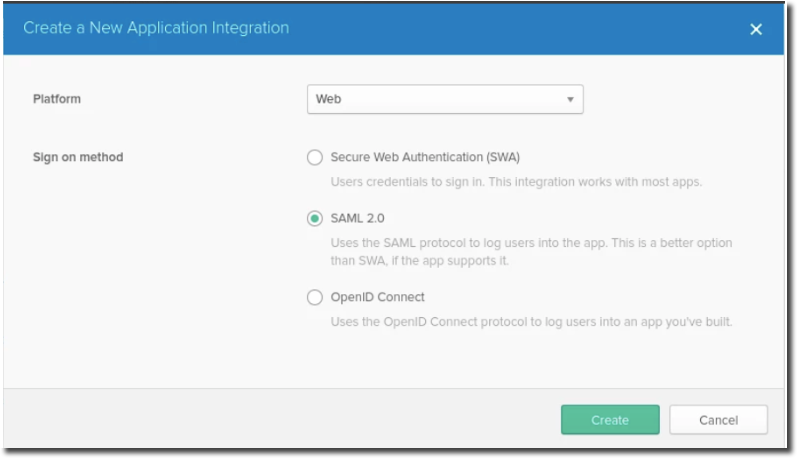Viewport: 797px width, 458px height.
Task: Click the 'Platform' field label
Action: 57,99
